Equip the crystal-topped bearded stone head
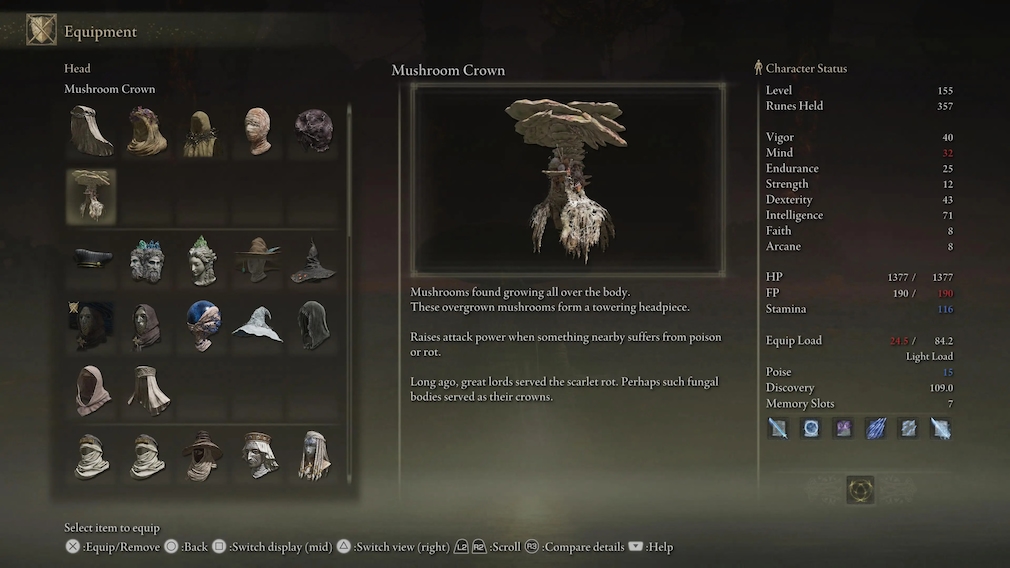 (x=147, y=260)
